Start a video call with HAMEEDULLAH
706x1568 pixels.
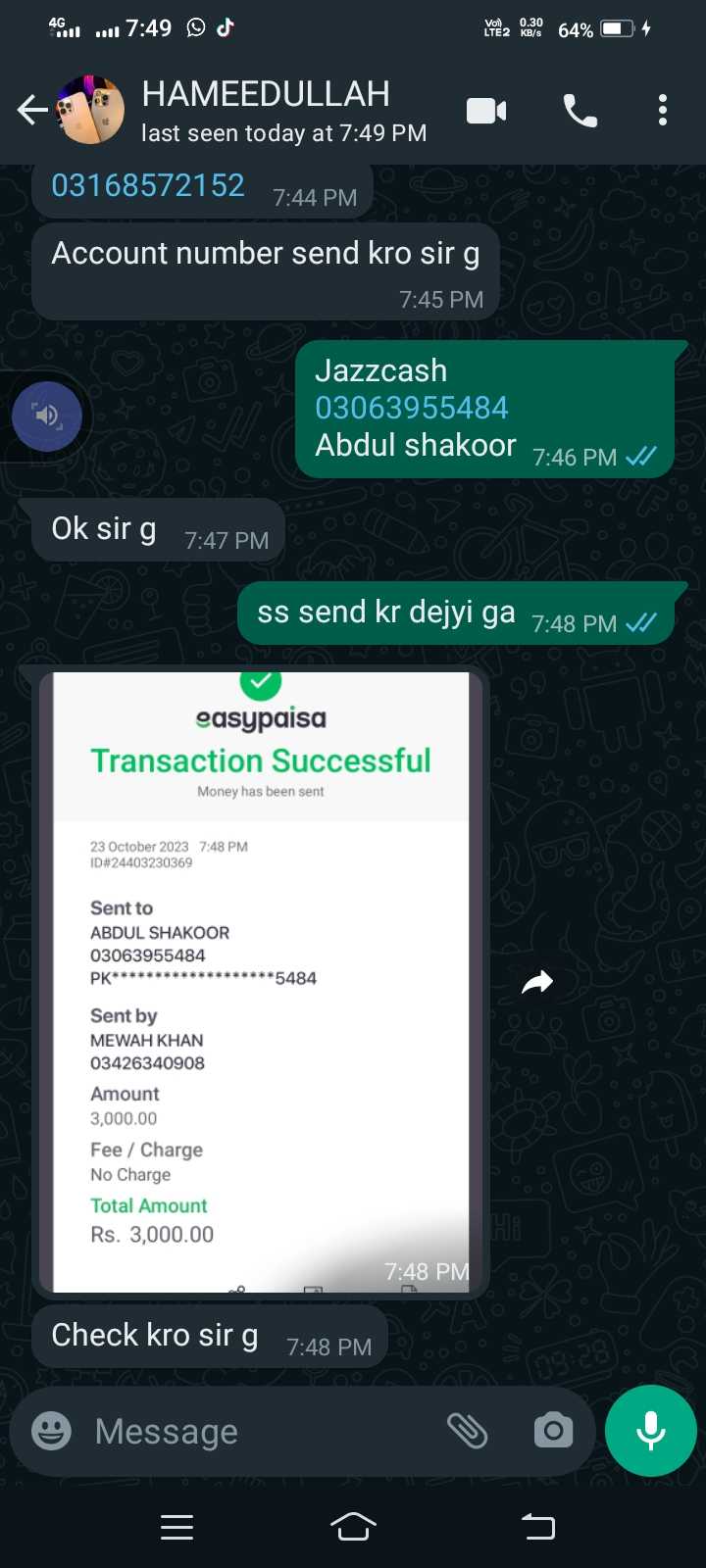486,111
